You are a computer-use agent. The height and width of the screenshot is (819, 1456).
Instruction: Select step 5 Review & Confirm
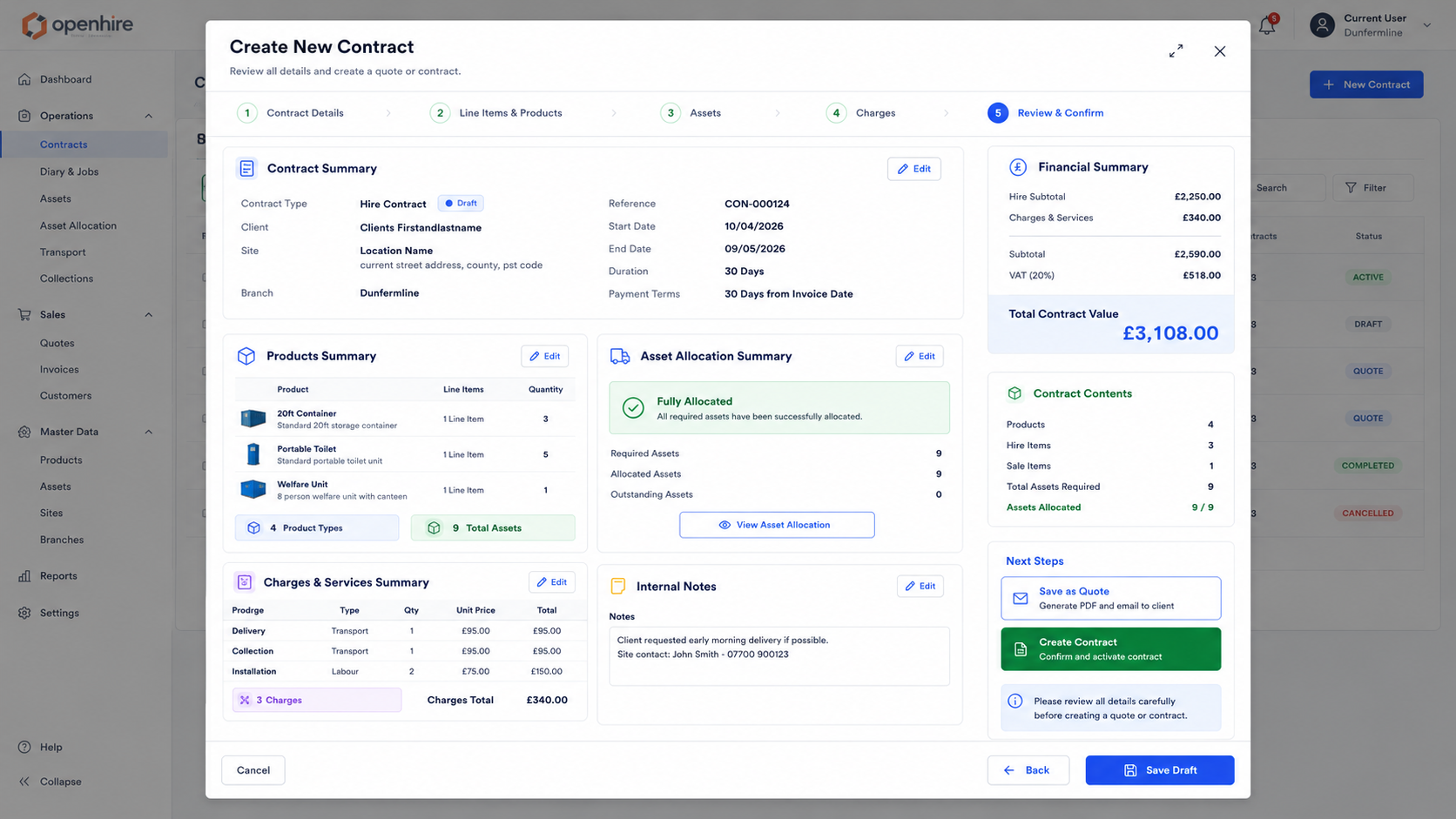(x=1046, y=113)
